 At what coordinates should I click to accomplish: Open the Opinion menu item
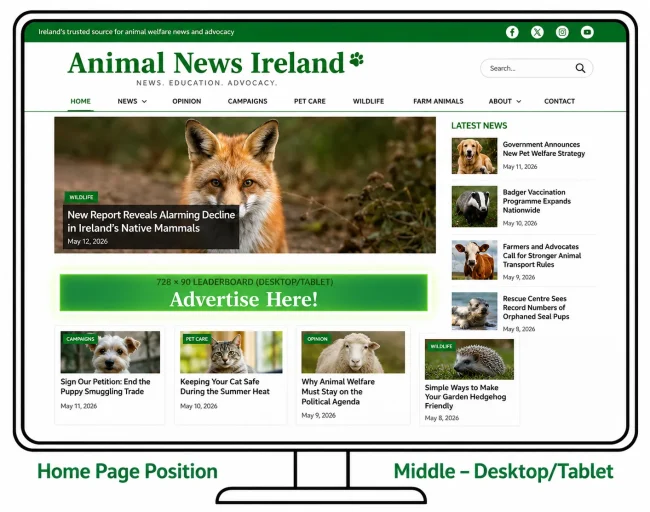(187, 101)
